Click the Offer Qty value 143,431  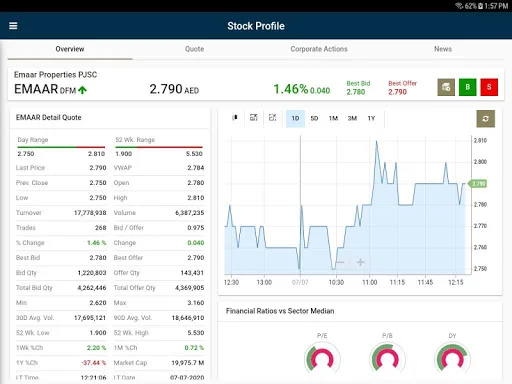[192, 273]
